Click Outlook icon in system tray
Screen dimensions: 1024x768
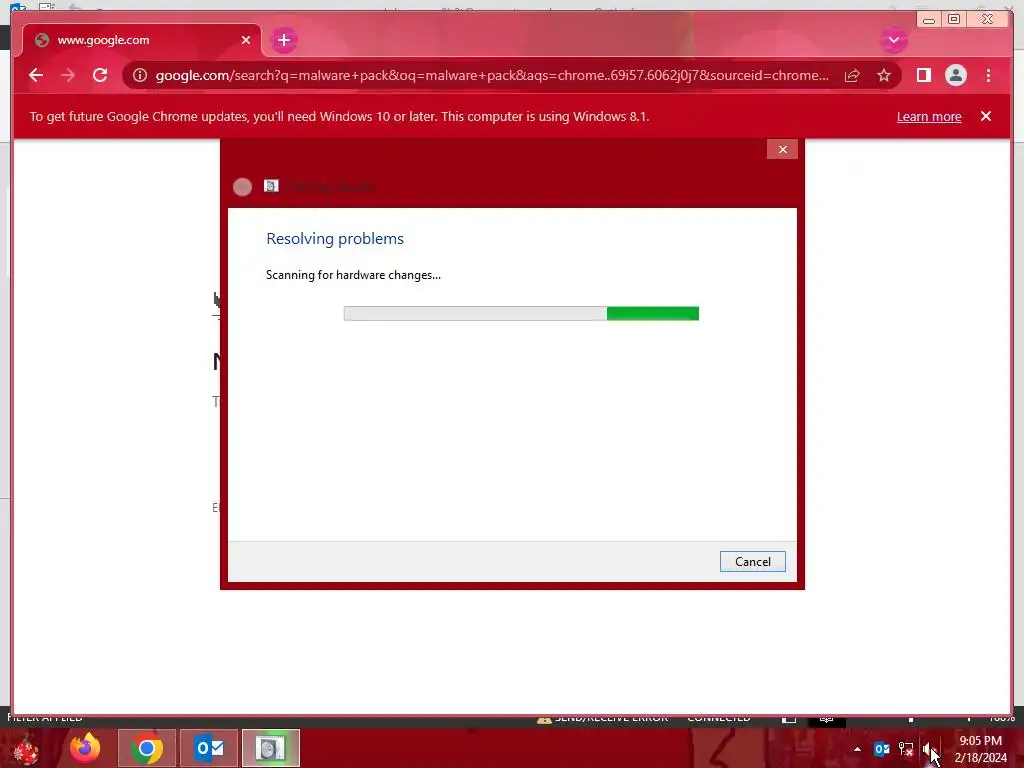point(882,749)
